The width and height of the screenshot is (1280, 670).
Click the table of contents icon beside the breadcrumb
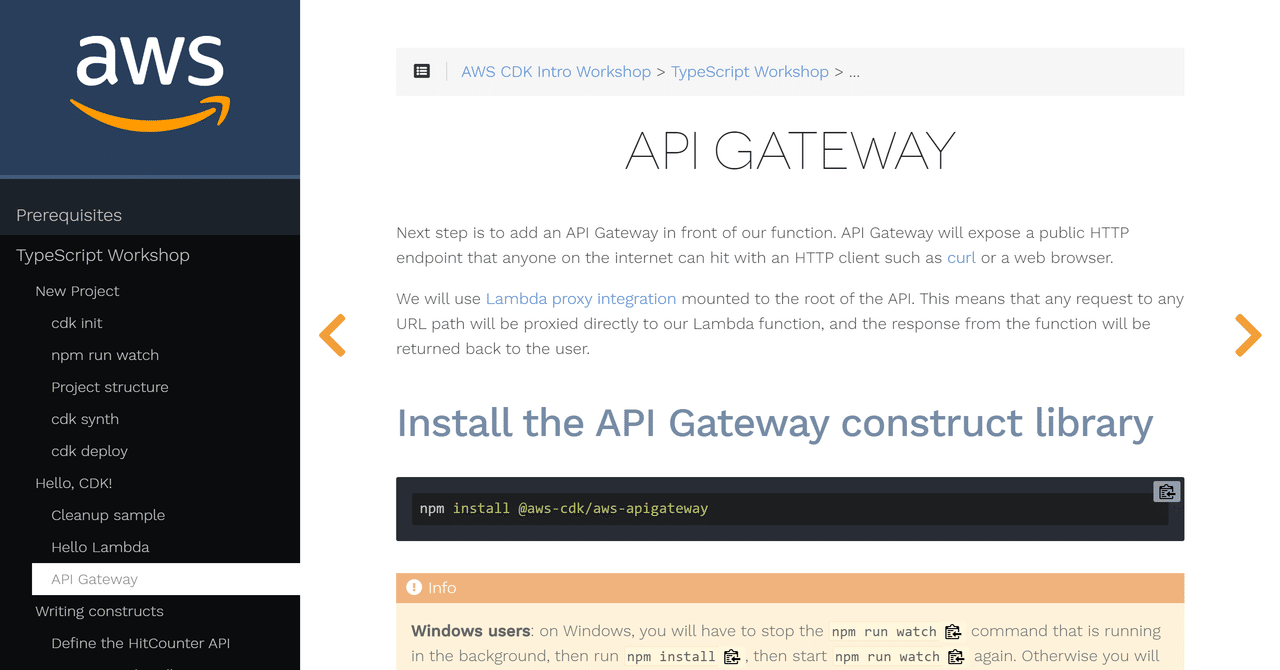pos(421,71)
